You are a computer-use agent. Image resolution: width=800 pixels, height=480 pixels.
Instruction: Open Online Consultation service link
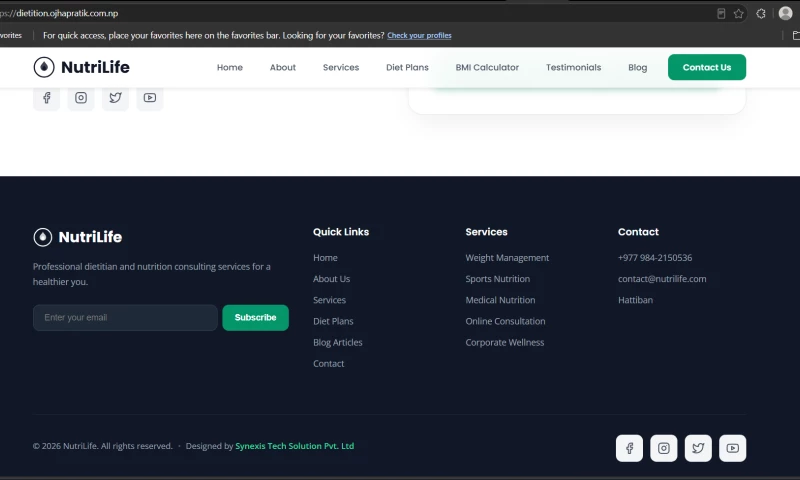point(505,321)
